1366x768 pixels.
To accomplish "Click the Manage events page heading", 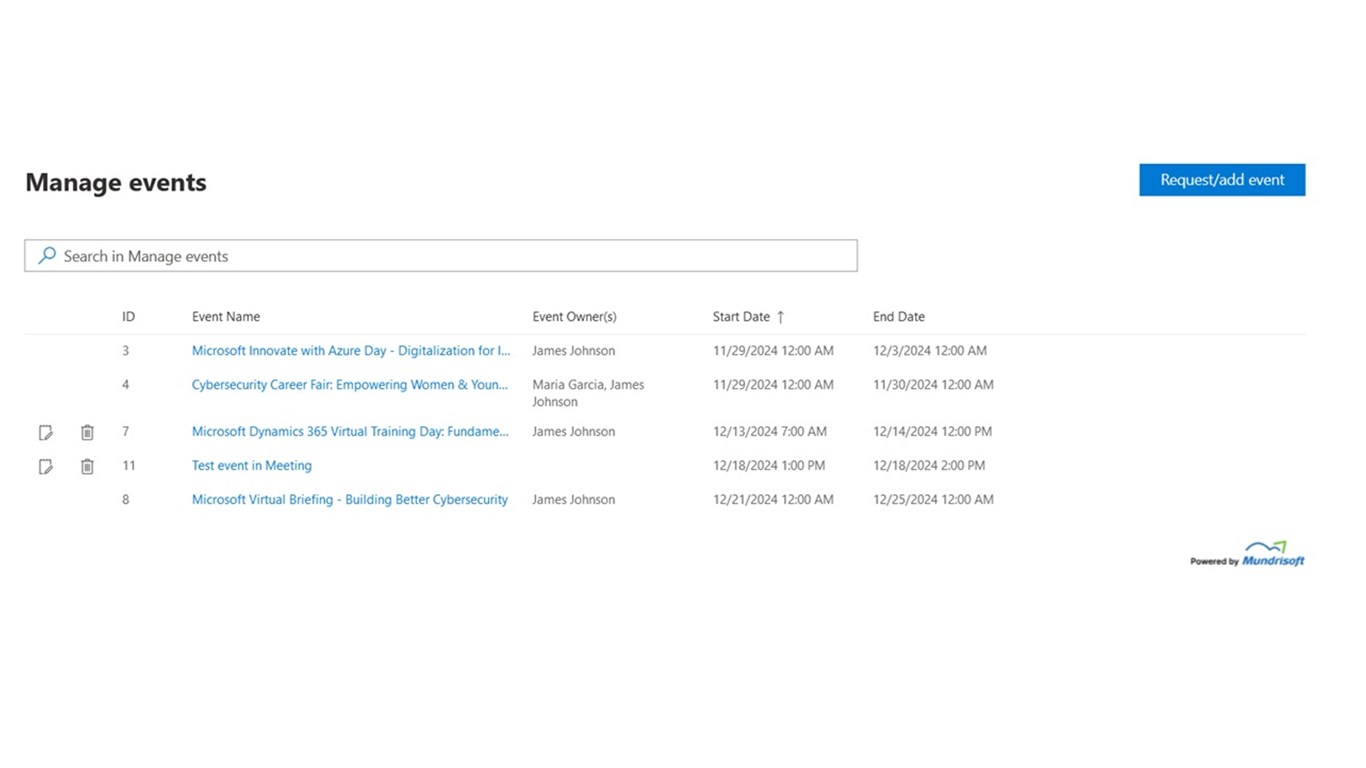I will (x=116, y=182).
